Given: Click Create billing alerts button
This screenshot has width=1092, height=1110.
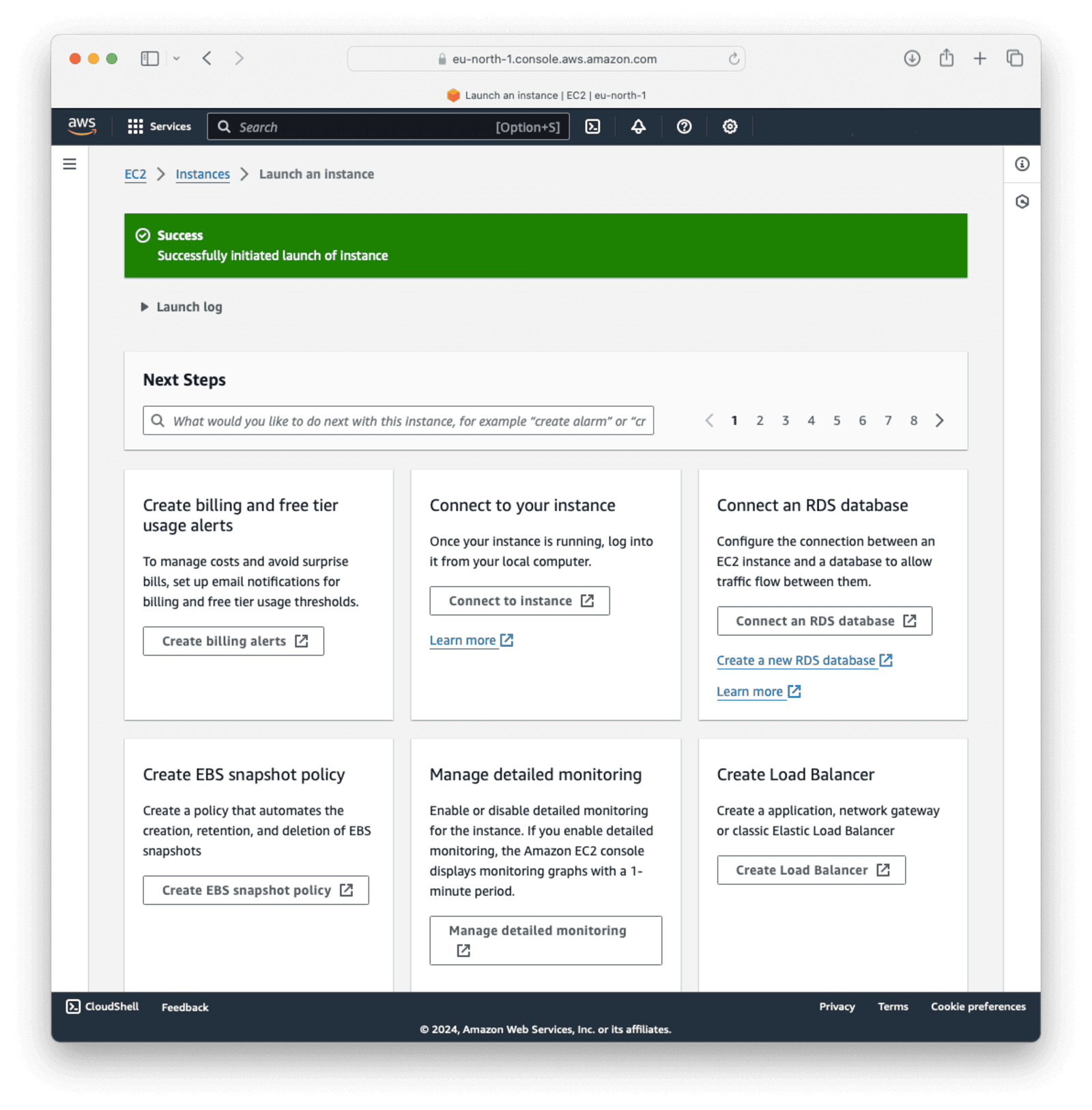Looking at the screenshot, I should click(x=233, y=641).
